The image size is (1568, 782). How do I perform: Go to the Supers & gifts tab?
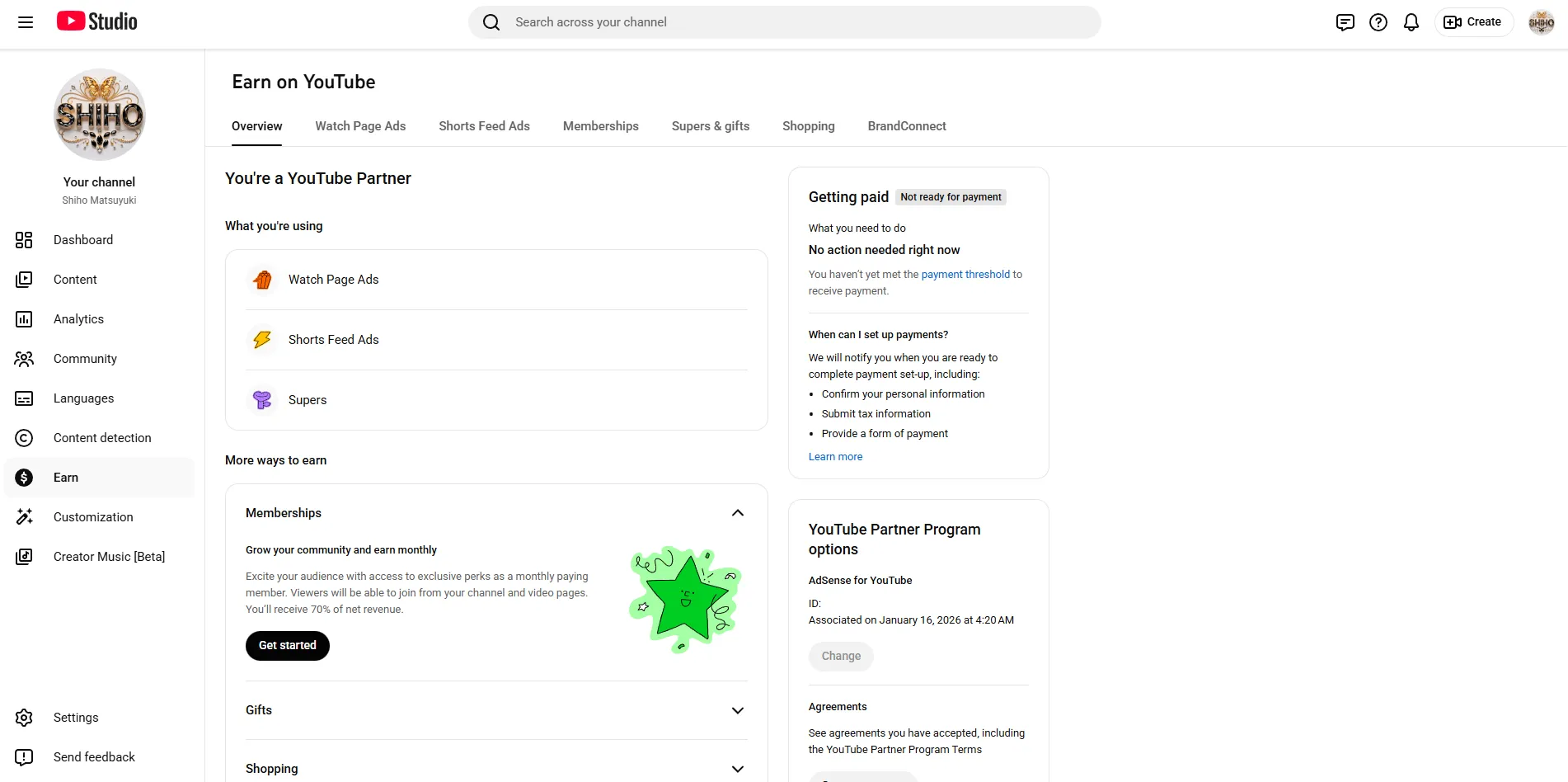coord(711,126)
